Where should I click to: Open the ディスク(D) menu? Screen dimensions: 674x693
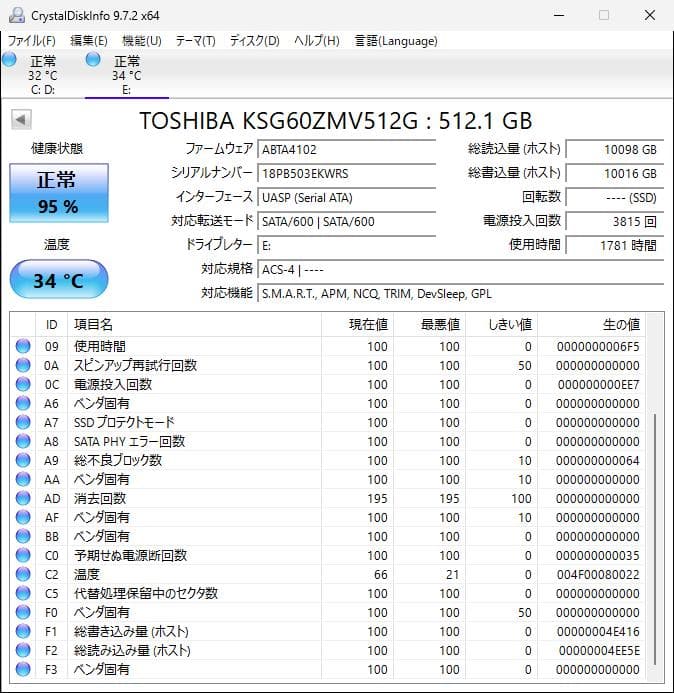[255, 41]
